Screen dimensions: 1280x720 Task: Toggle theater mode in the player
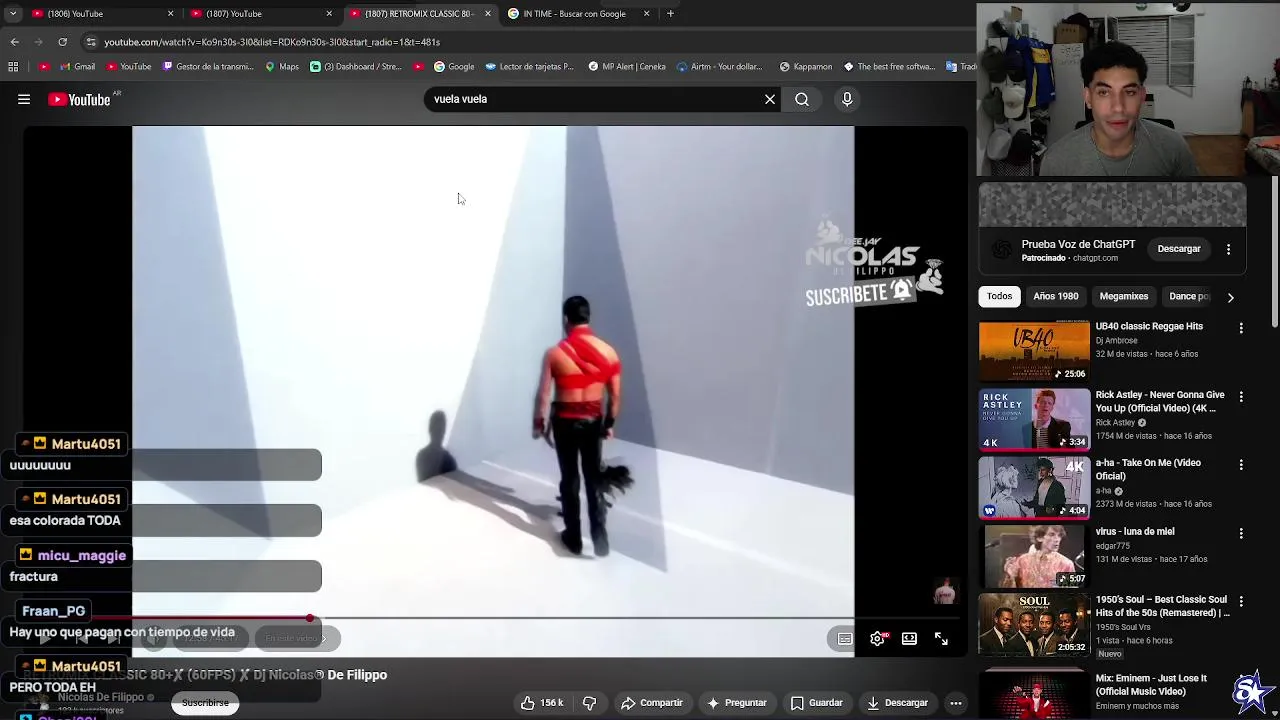(909, 639)
